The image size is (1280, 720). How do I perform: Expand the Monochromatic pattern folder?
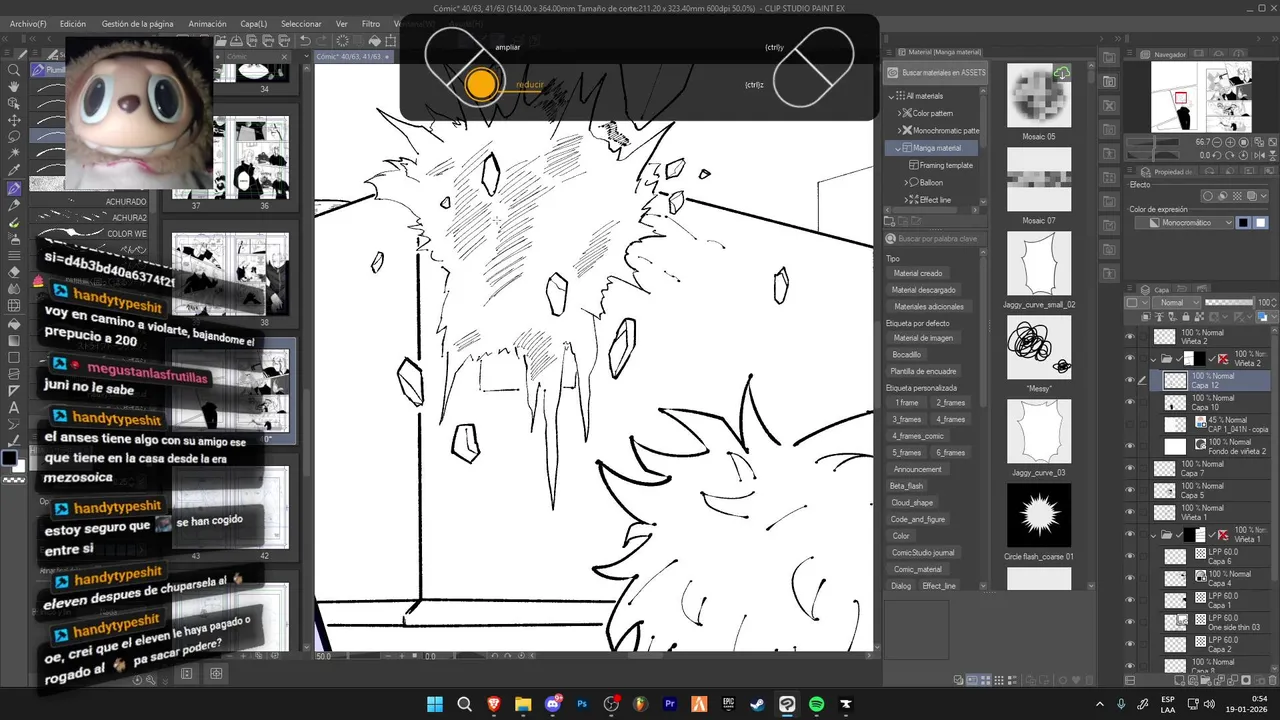click(899, 130)
